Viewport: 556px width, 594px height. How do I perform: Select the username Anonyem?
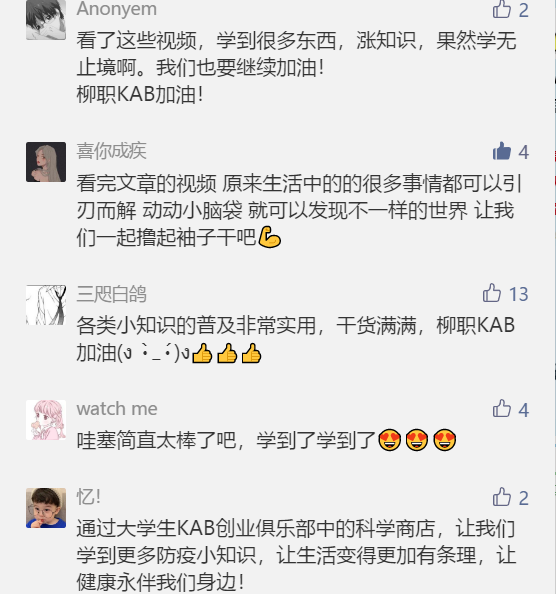coord(117,9)
